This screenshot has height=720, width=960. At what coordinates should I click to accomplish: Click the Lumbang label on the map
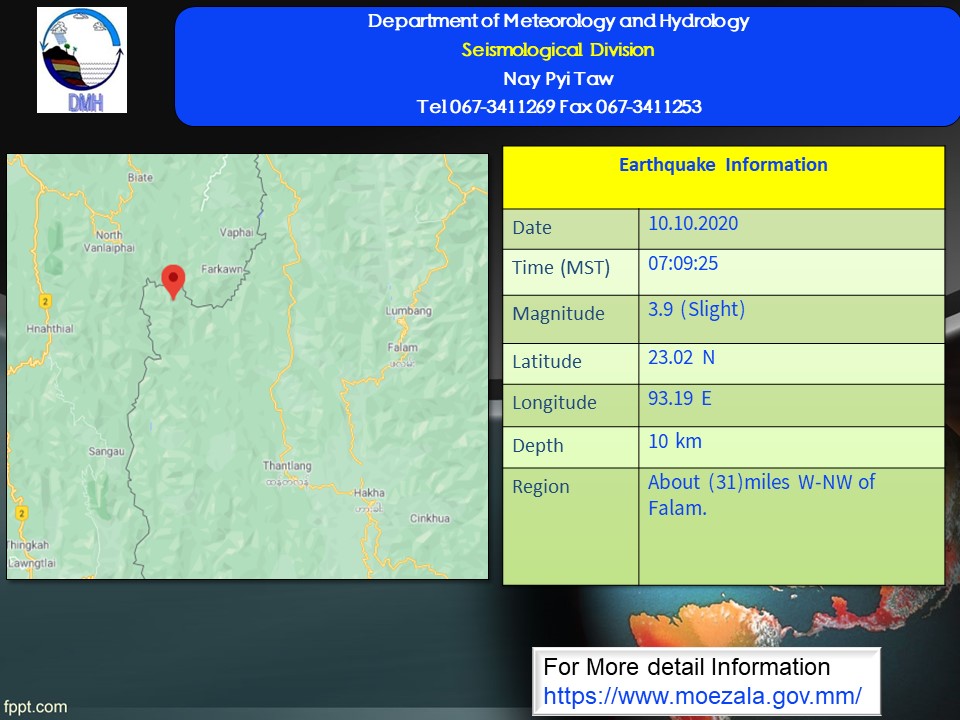(408, 311)
